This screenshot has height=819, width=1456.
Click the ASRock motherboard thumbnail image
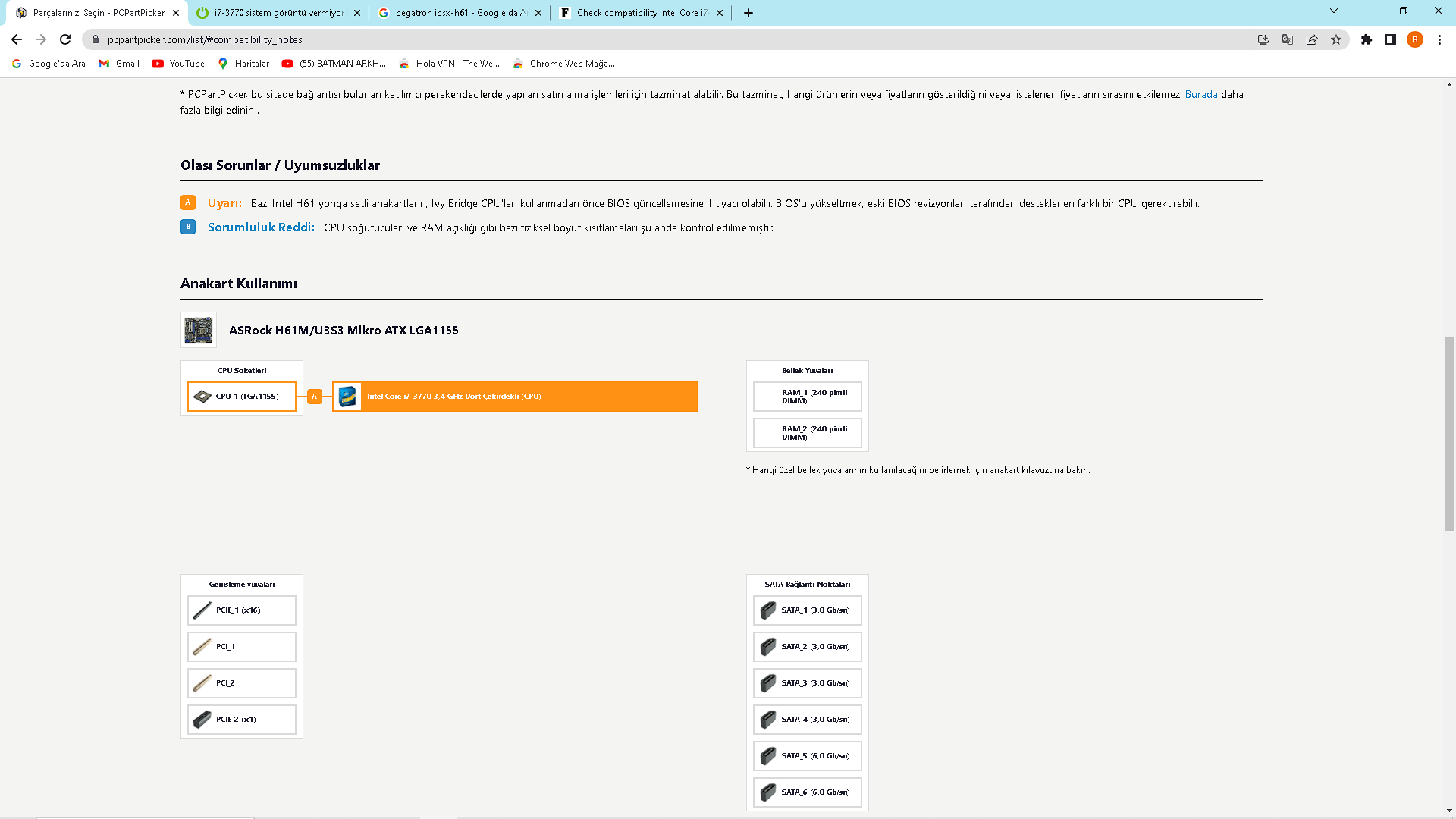point(199,330)
